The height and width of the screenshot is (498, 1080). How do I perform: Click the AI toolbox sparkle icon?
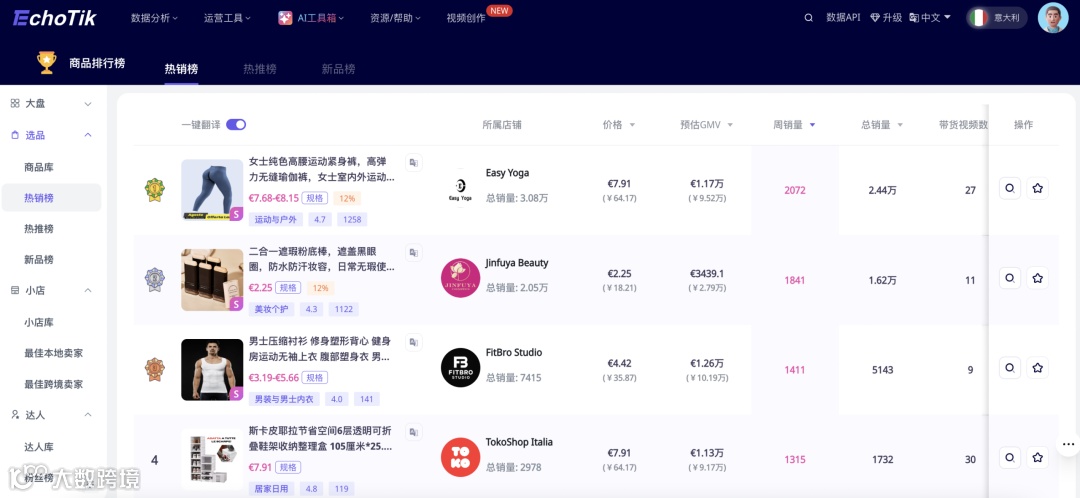tap(285, 18)
